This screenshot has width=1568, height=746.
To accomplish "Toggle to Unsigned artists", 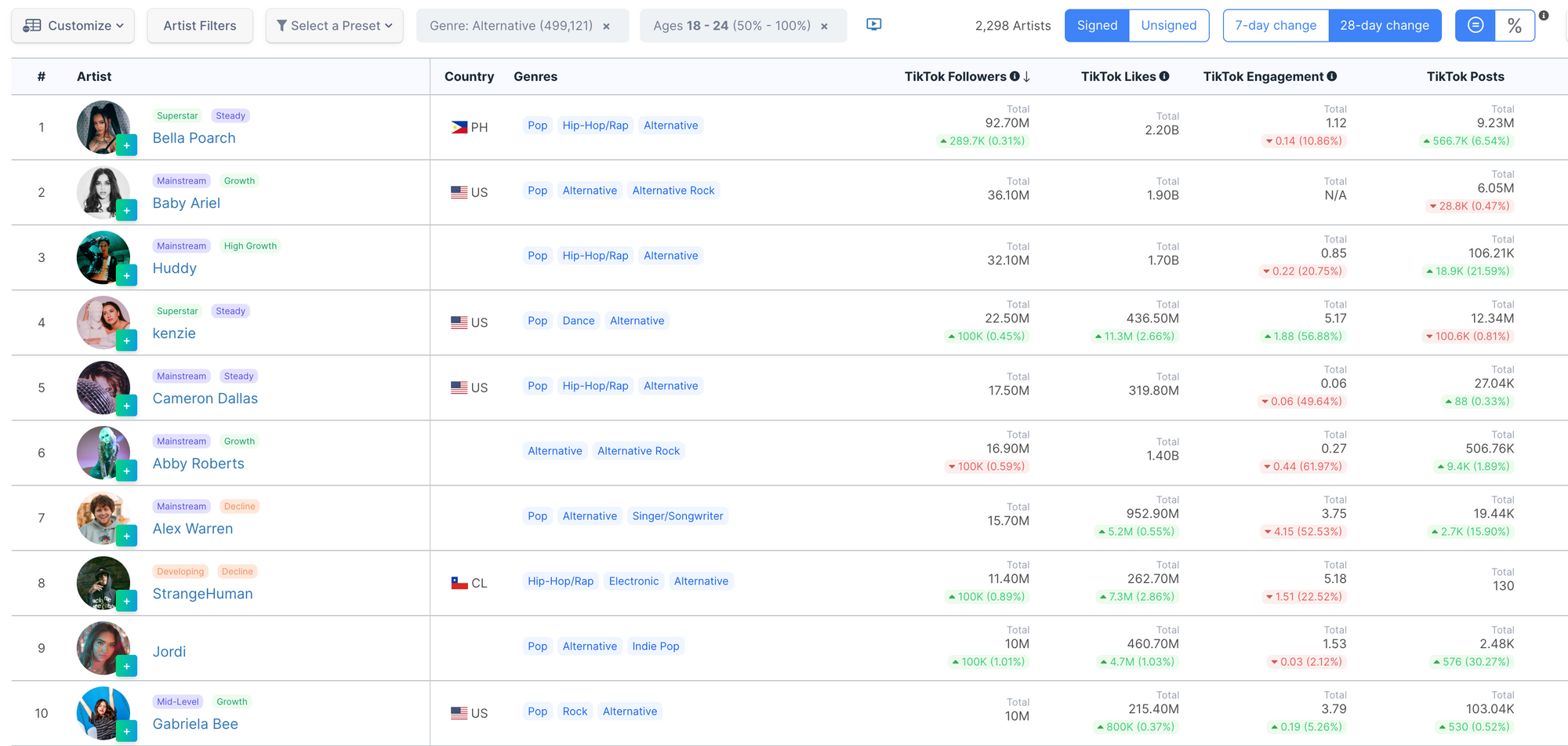I will [1168, 26].
